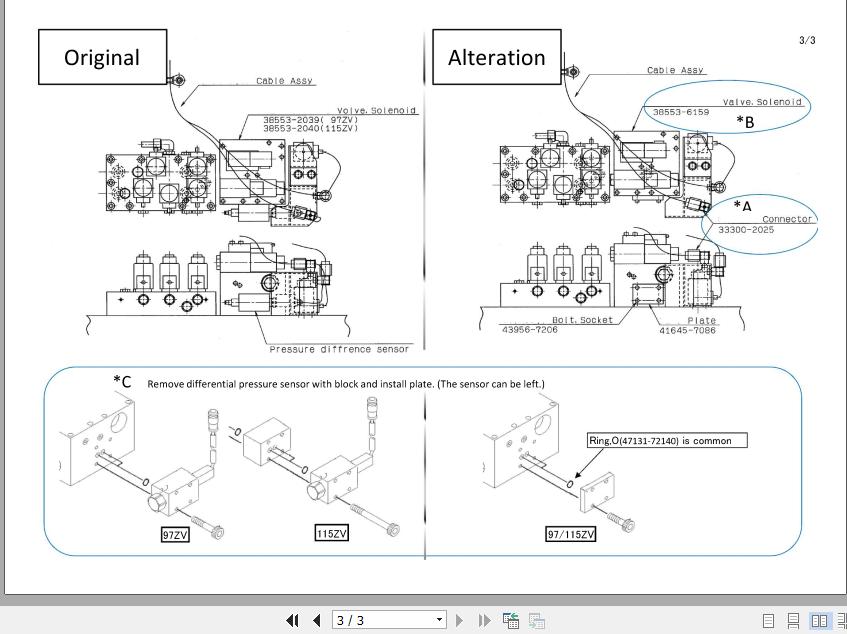Advance to the next page
Image resolution: width=847 pixels, height=634 pixels.
[x=458, y=620]
